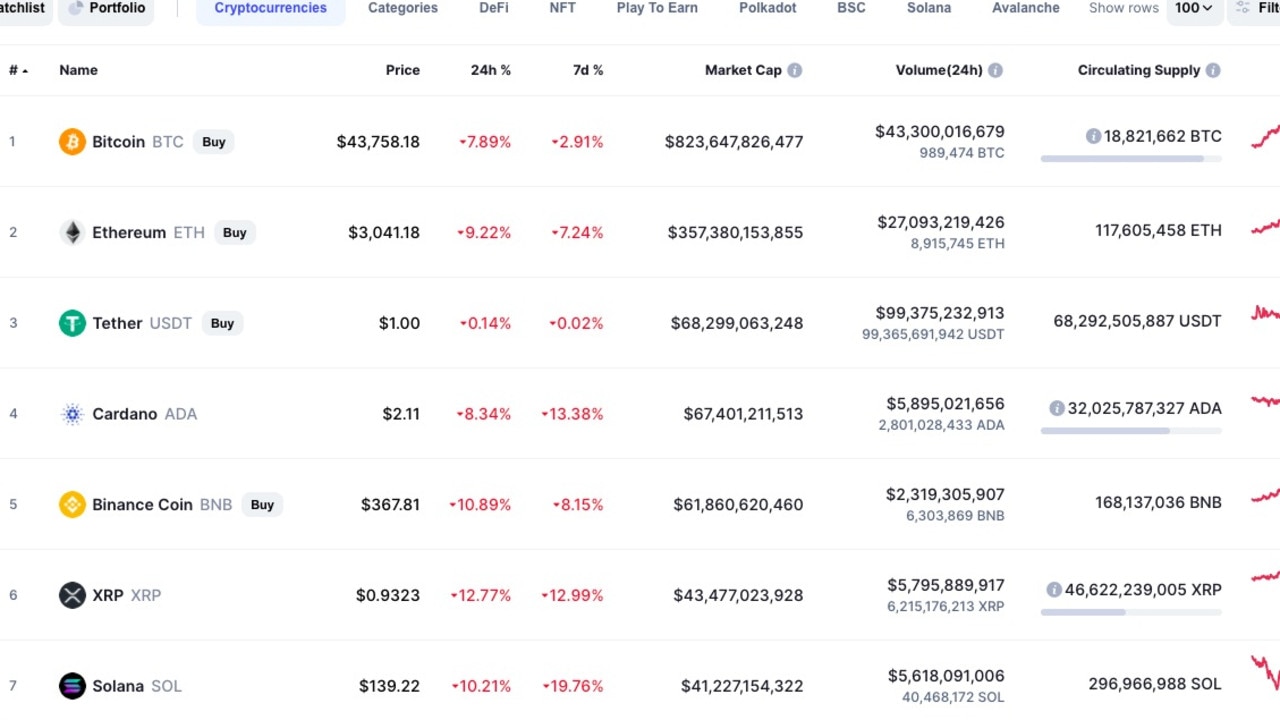Click Tether volume $99,375,232,913
This screenshot has height=720, width=1280.
coord(940,313)
